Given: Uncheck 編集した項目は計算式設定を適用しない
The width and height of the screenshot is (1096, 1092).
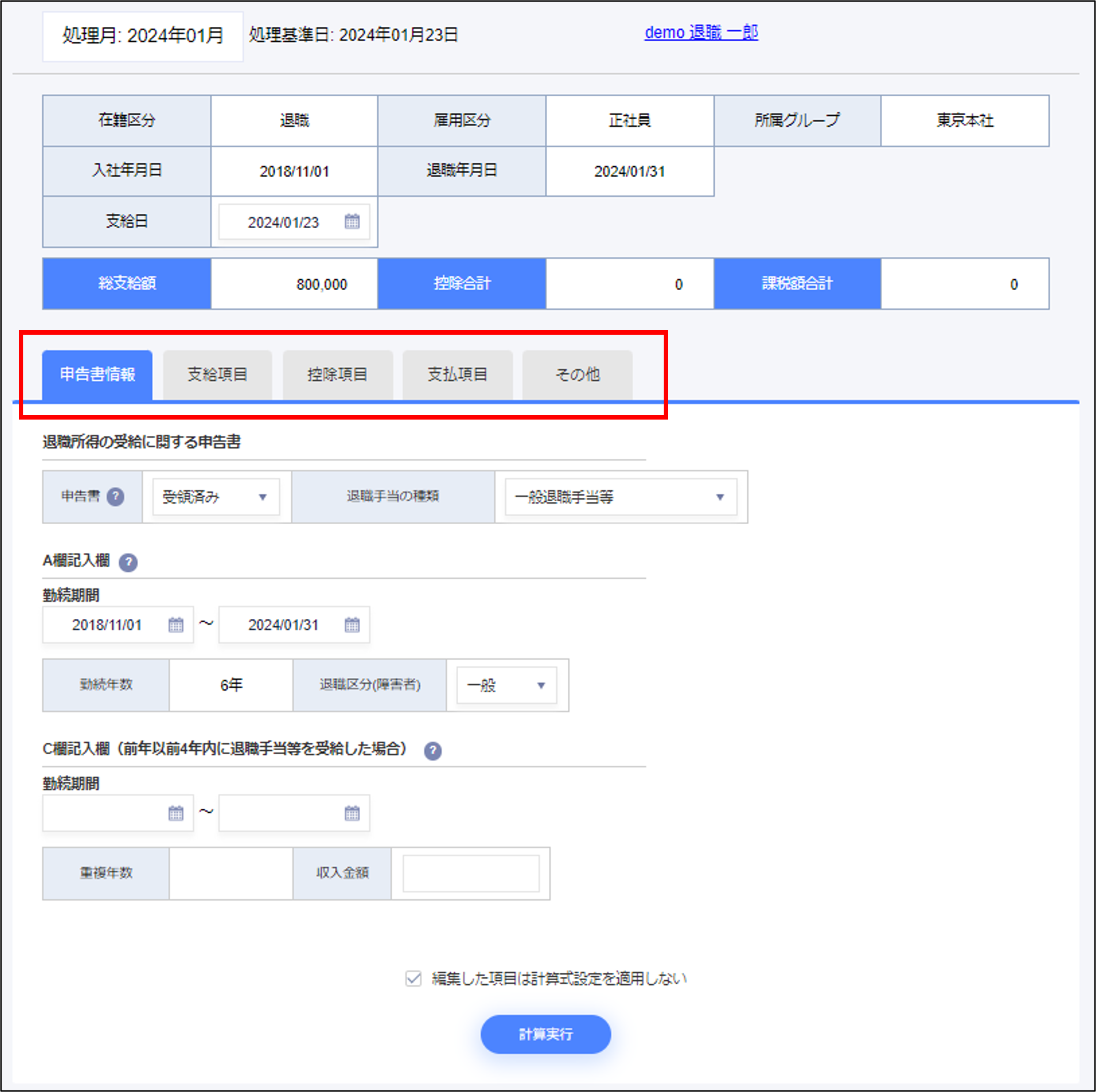Looking at the screenshot, I should (413, 978).
